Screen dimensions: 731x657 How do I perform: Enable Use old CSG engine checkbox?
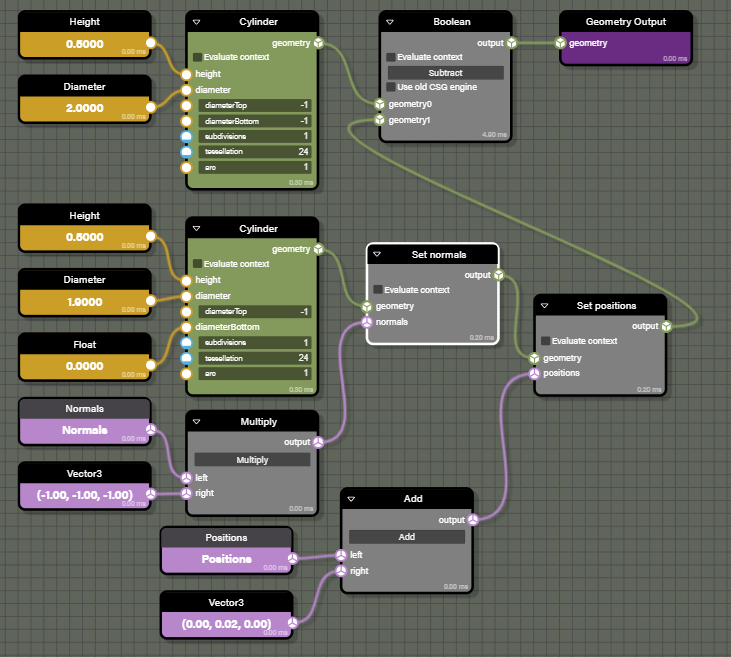(391, 87)
